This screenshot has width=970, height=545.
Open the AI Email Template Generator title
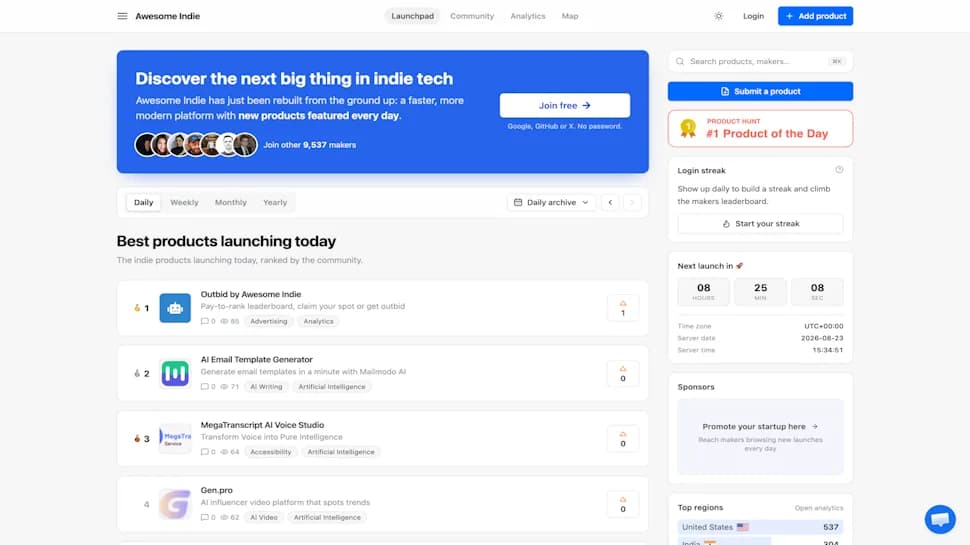[256, 359]
